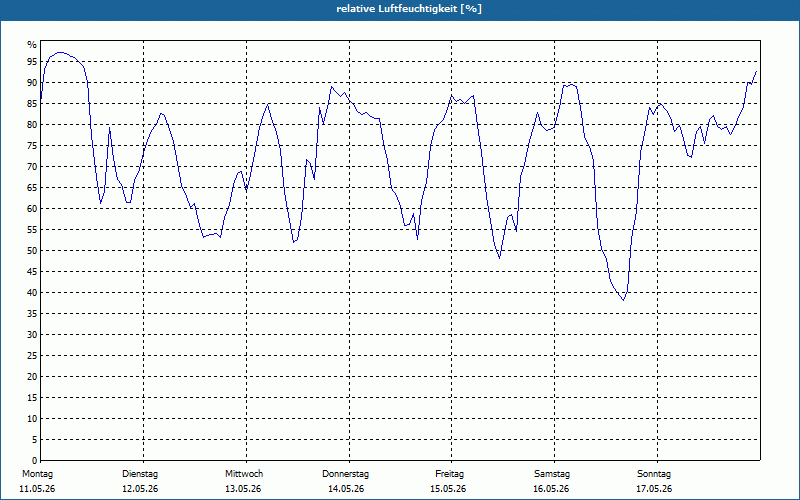This screenshot has height=500, width=800.
Task: Click the y-axis value '10'
Action: click(x=32, y=419)
